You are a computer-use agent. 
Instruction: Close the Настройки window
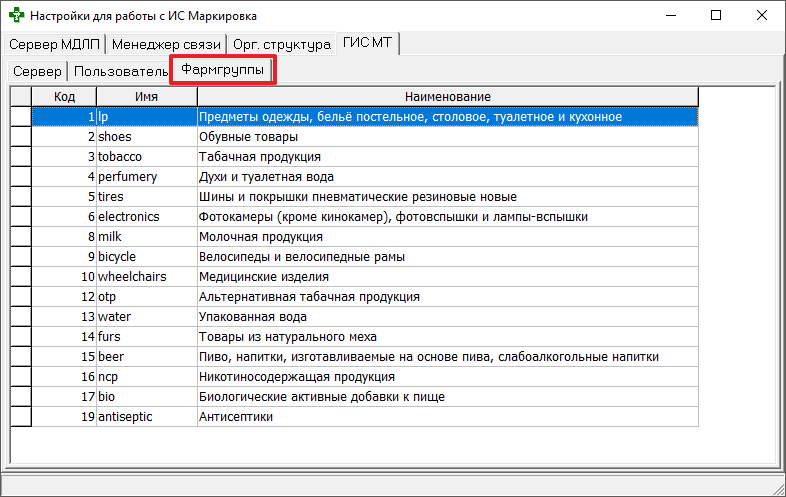tap(762, 16)
